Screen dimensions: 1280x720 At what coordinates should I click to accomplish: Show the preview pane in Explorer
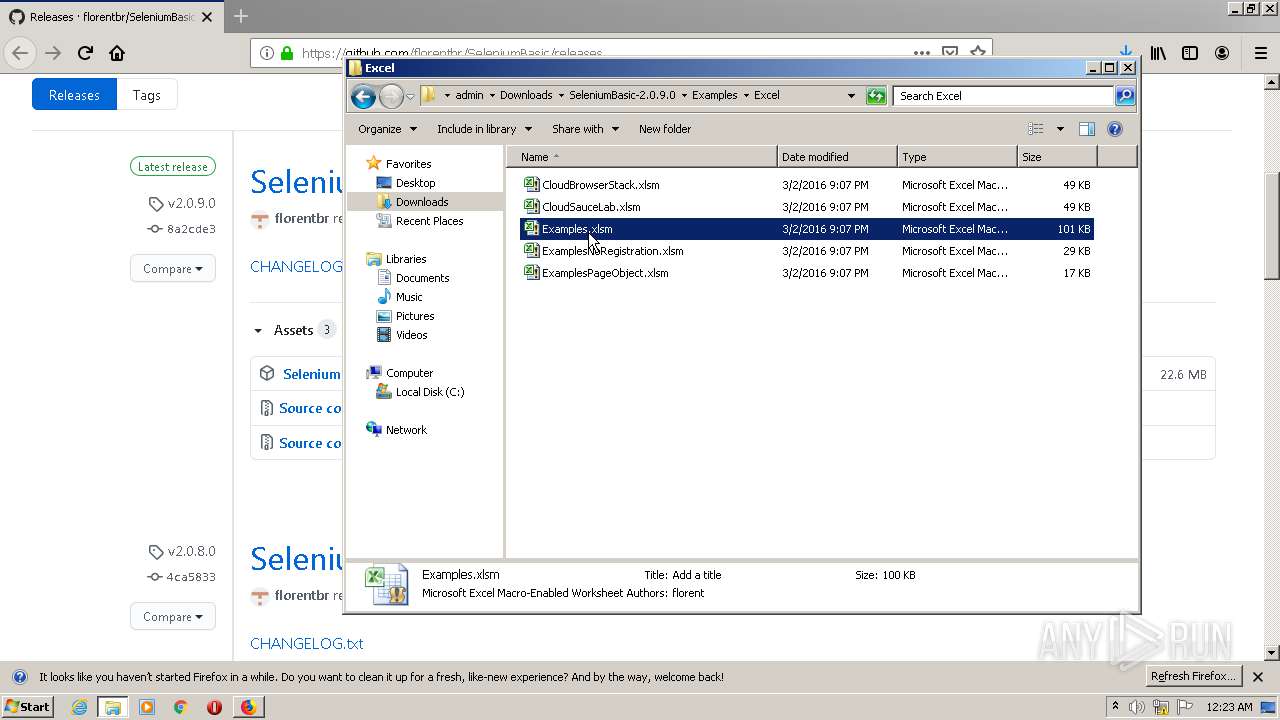pos(1087,129)
